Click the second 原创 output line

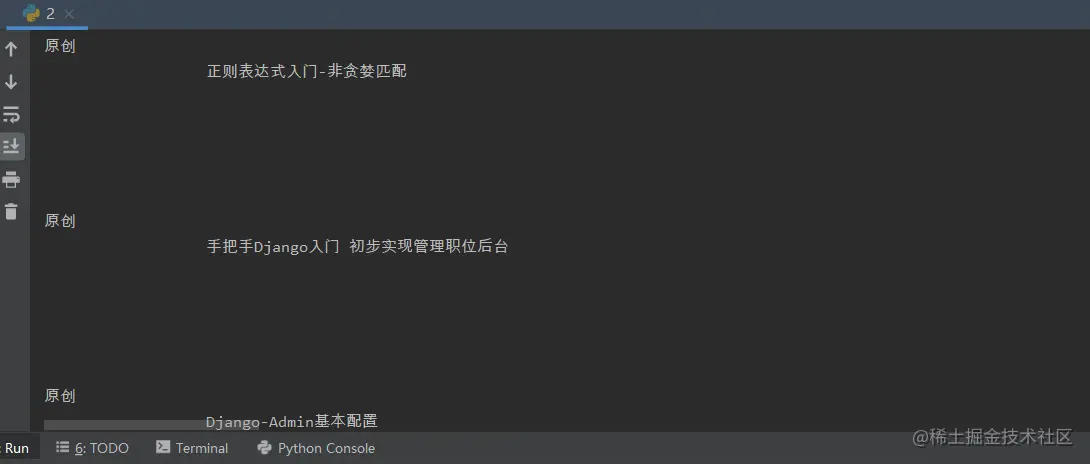pyautogui.click(x=60, y=221)
